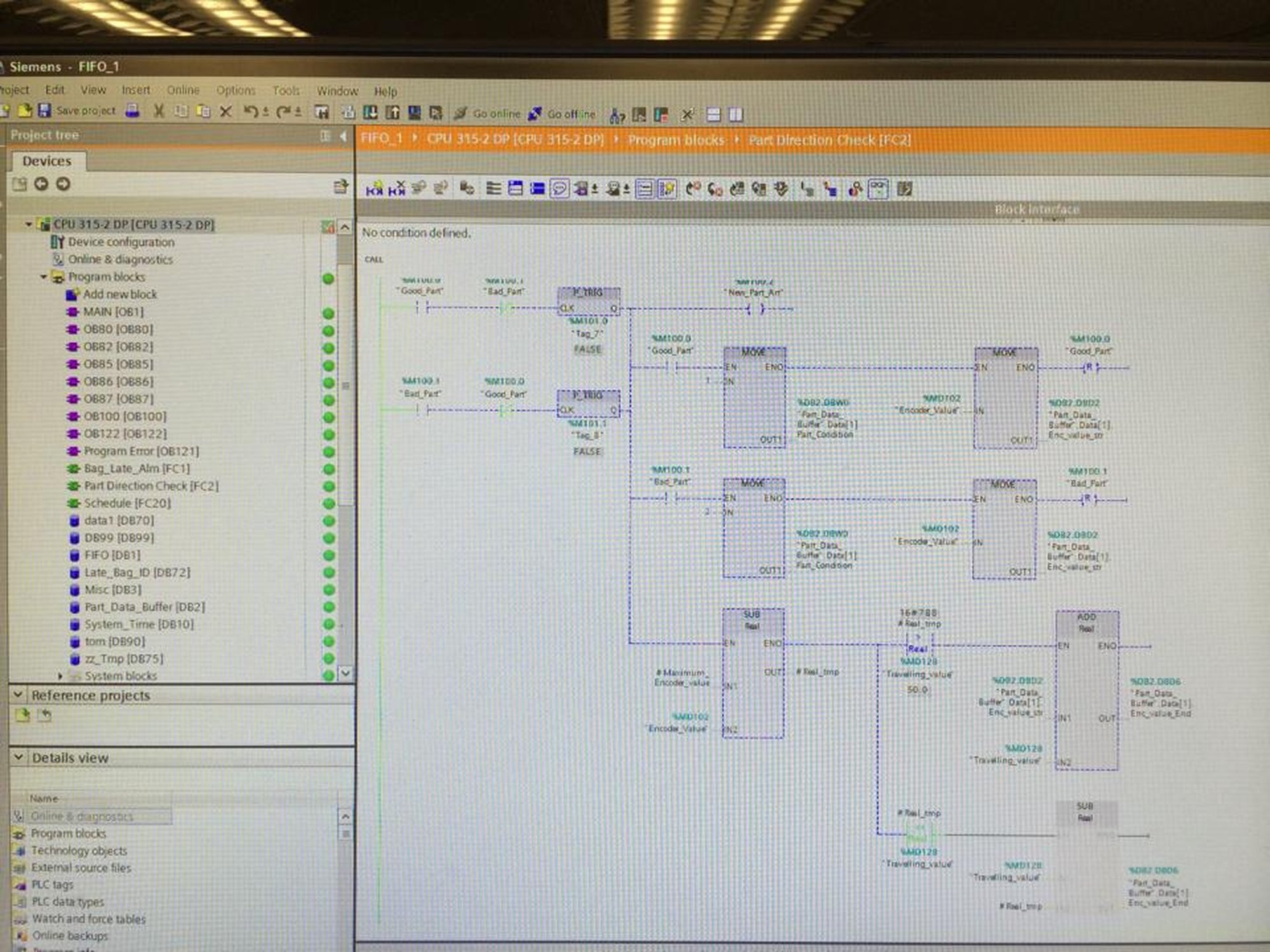Viewport: 1270px width, 952px height.
Task: Navigate forward with the right arrow in project tree
Action: (x=63, y=184)
